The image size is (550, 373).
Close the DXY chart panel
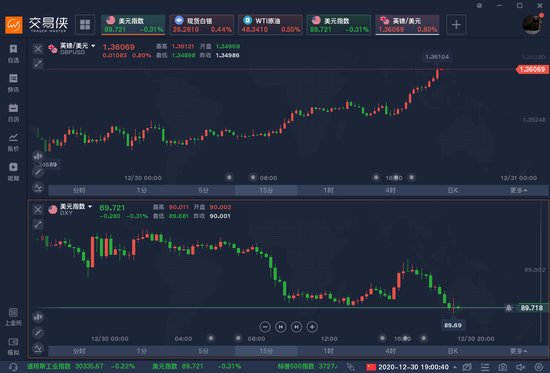38,209
